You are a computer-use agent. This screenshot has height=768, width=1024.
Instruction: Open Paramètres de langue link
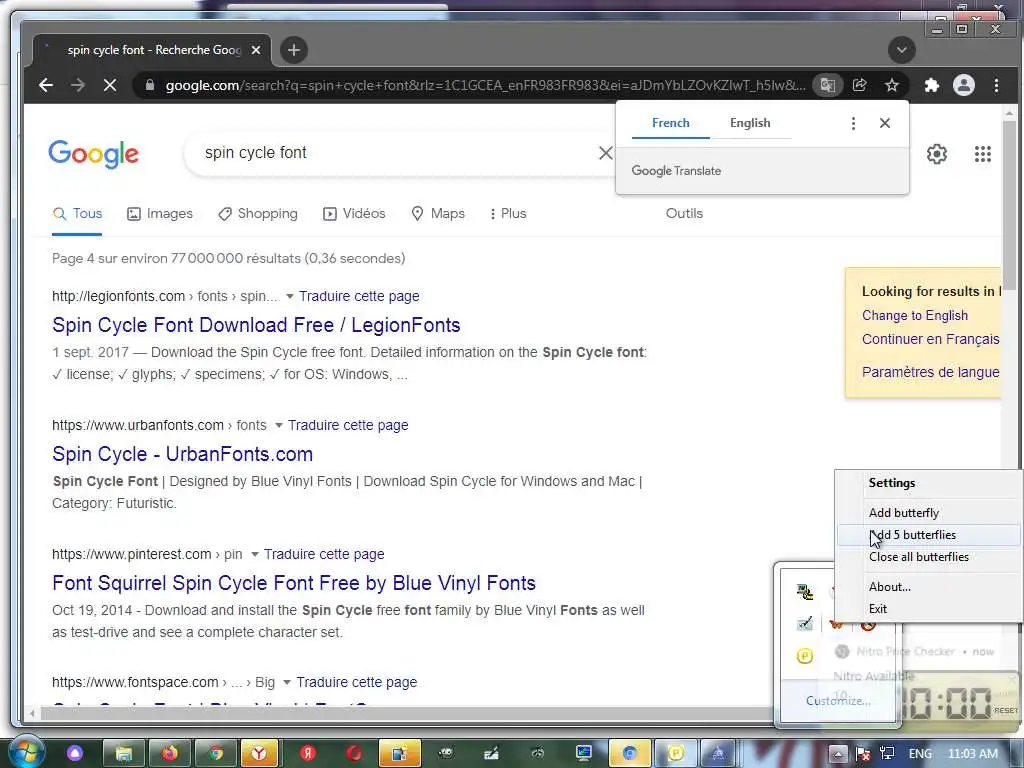[931, 372]
